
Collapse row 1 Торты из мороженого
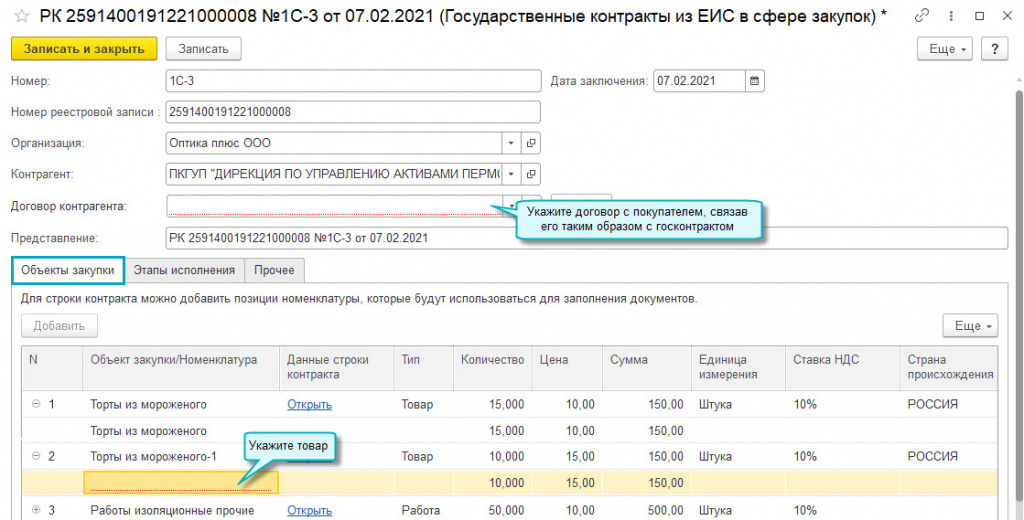click(x=36, y=404)
